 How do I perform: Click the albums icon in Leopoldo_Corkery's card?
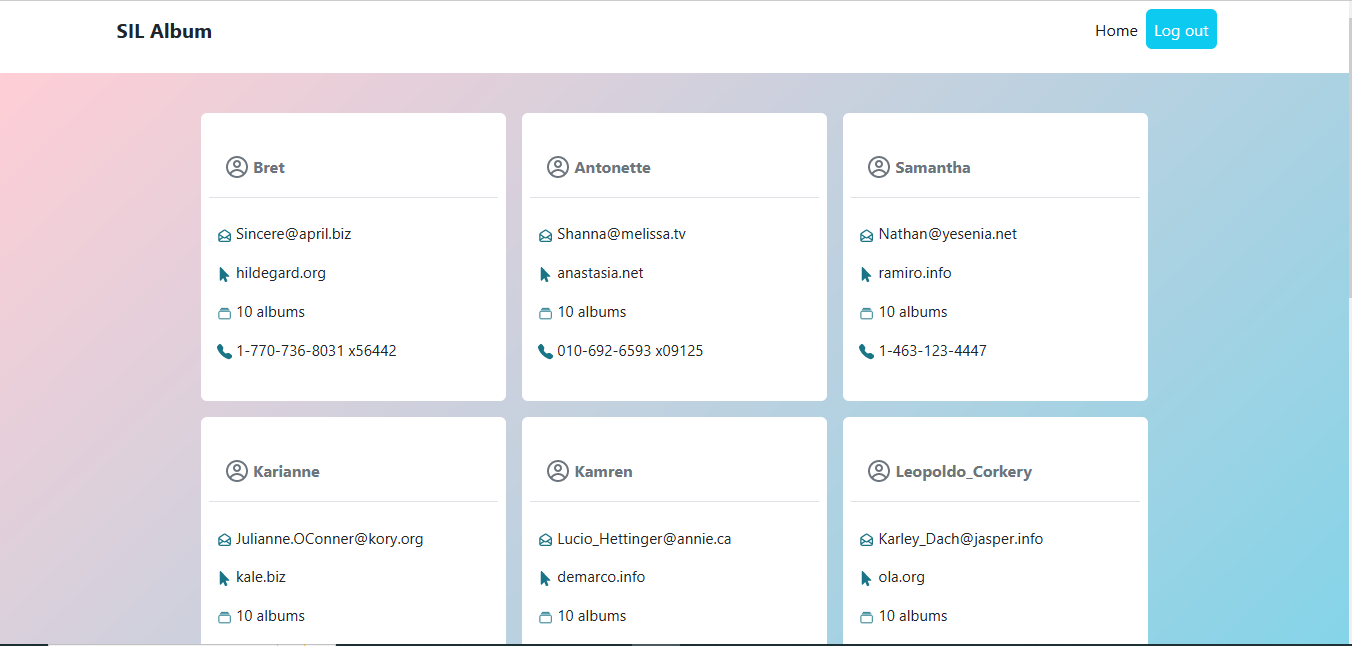point(866,617)
